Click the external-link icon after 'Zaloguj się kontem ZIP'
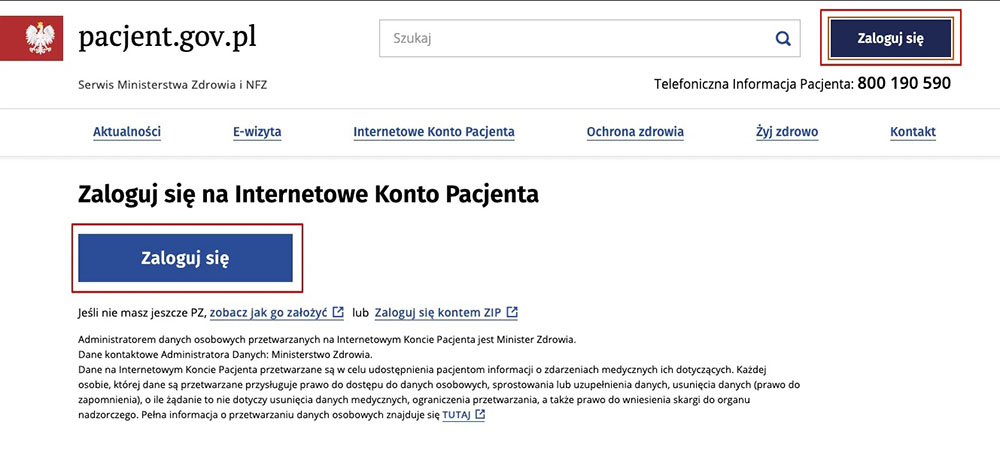This screenshot has width=1000, height=455. tap(512, 313)
